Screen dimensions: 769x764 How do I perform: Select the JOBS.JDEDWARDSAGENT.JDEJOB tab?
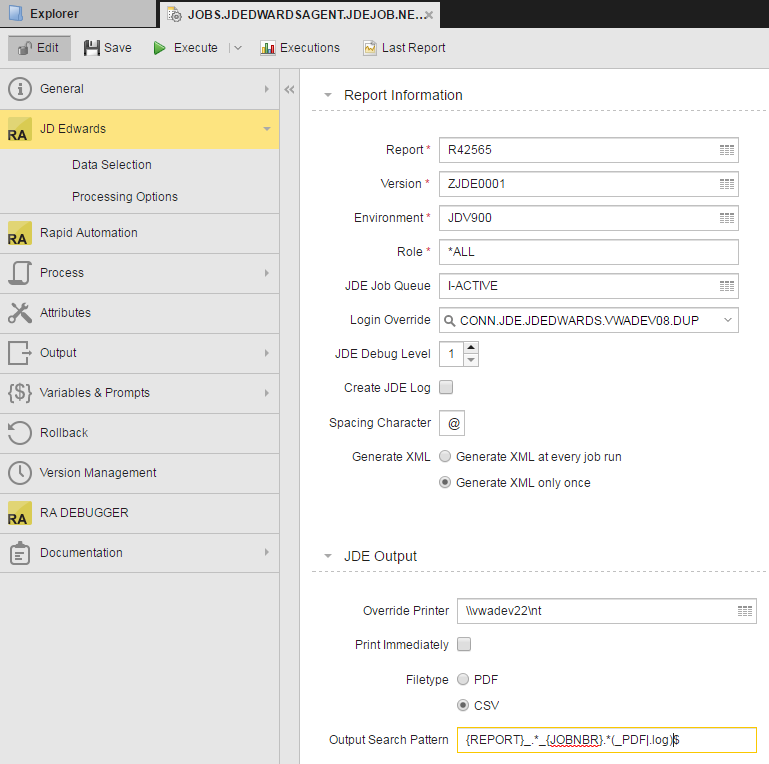click(300, 15)
